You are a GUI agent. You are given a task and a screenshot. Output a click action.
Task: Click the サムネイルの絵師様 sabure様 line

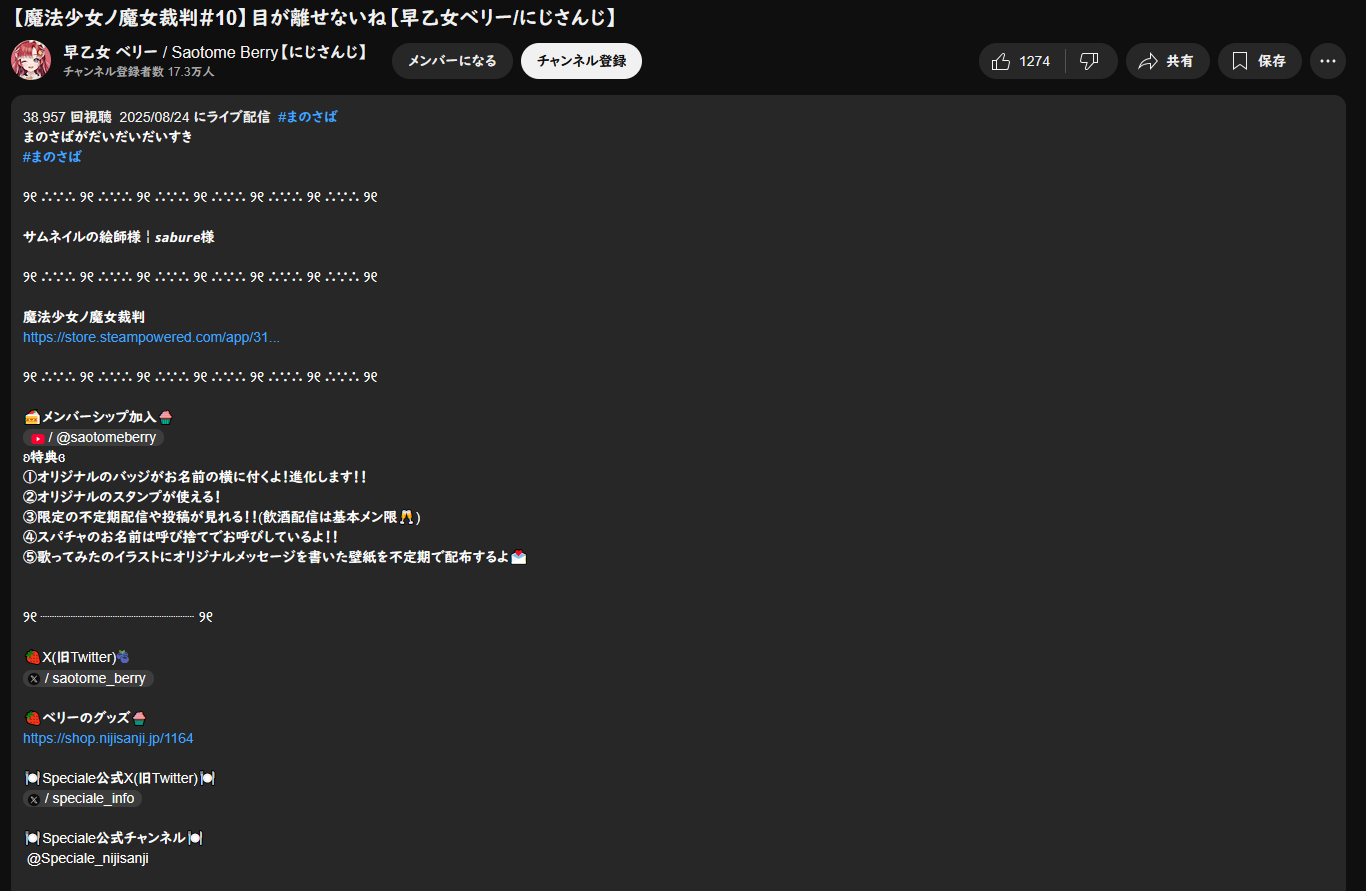(x=119, y=237)
